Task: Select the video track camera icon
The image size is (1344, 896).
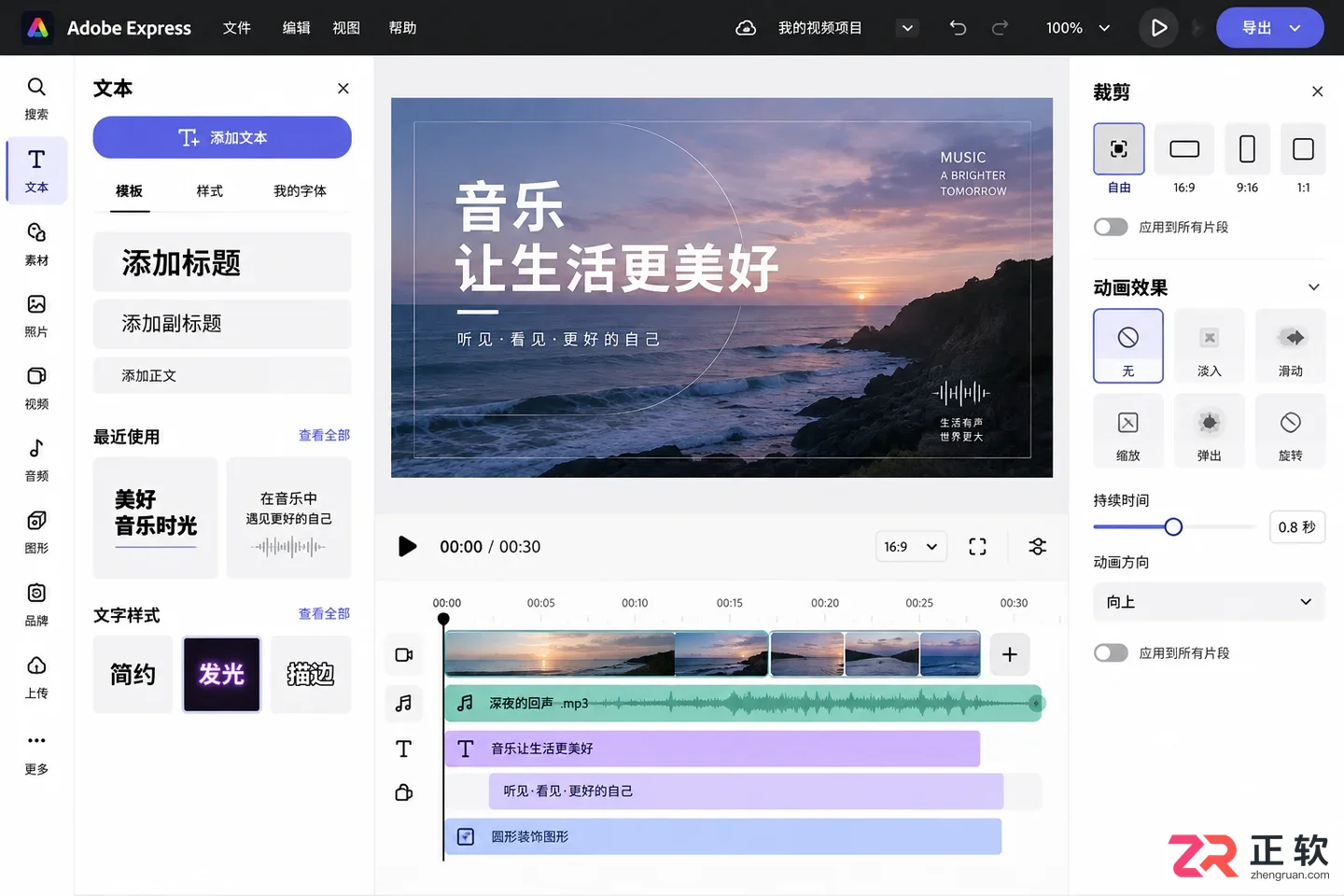Action: [x=404, y=655]
